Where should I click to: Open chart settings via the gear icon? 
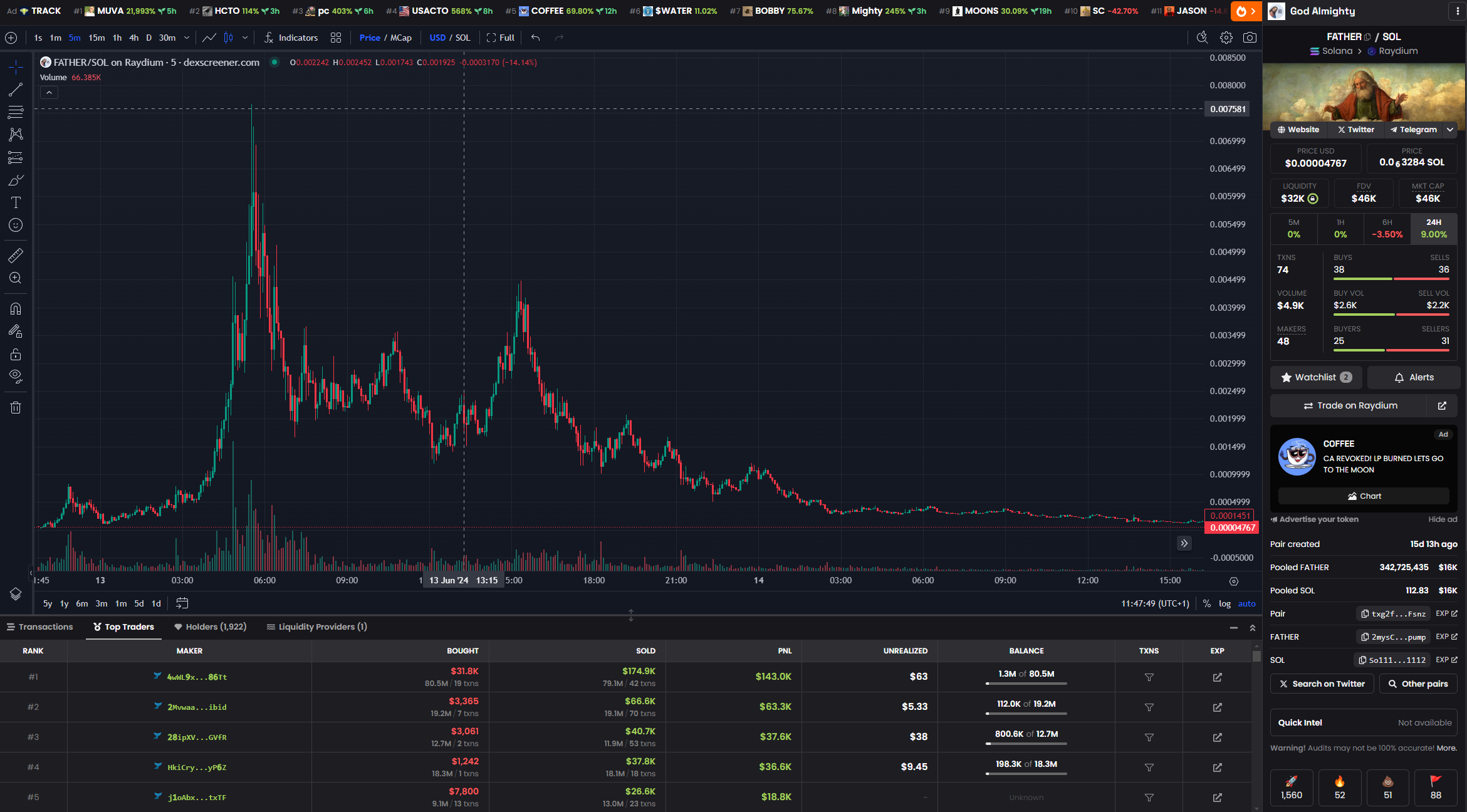pyautogui.click(x=1226, y=38)
